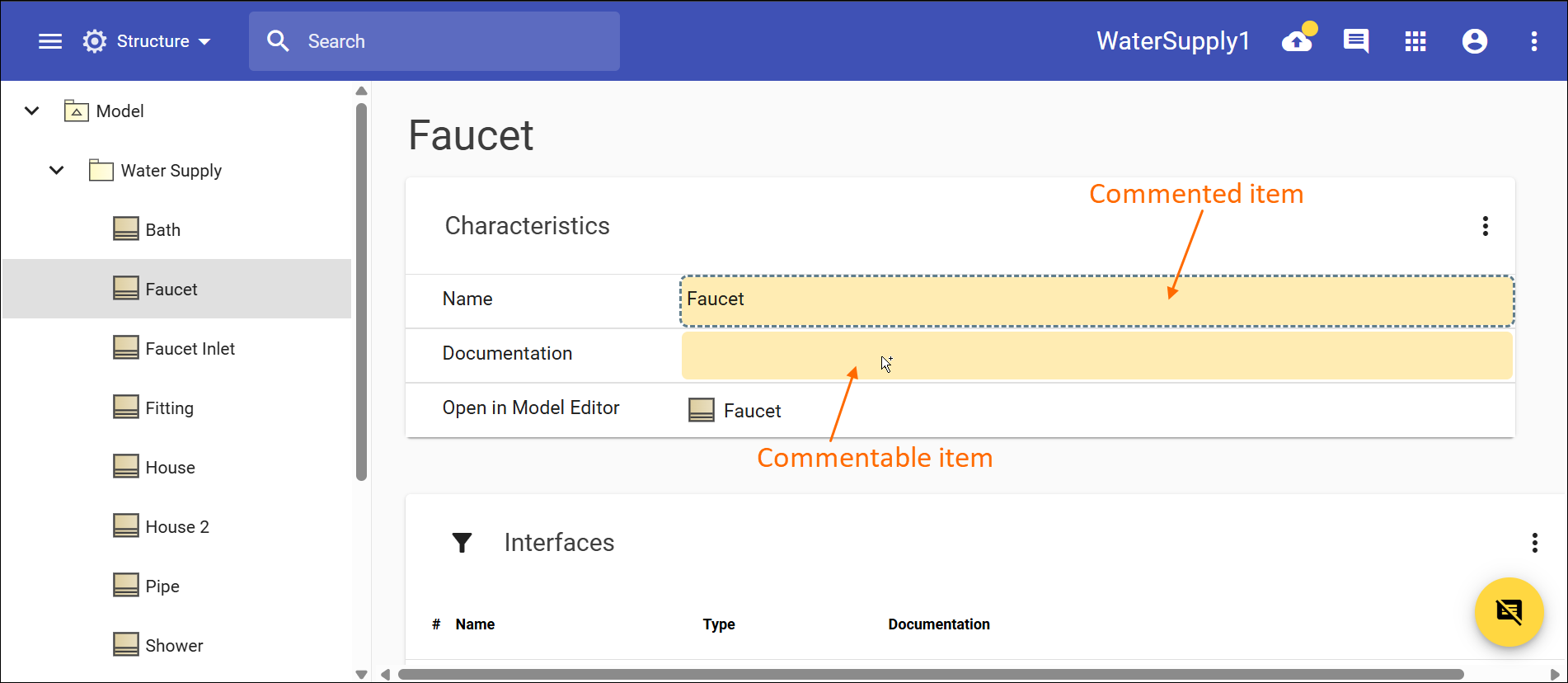Select Faucet Inlet in the tree
Image resolution: width=1568 pixels, height=683 pixels.
pos(190,349)
